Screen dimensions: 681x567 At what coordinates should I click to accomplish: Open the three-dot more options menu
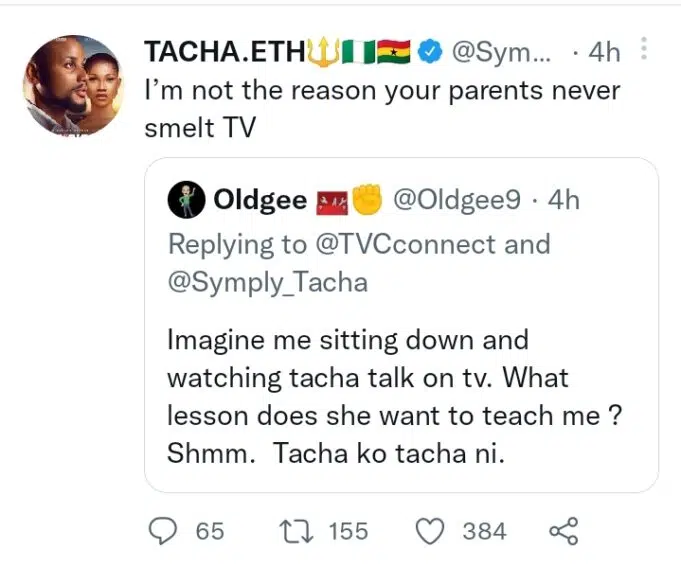(x=644, y=48)
